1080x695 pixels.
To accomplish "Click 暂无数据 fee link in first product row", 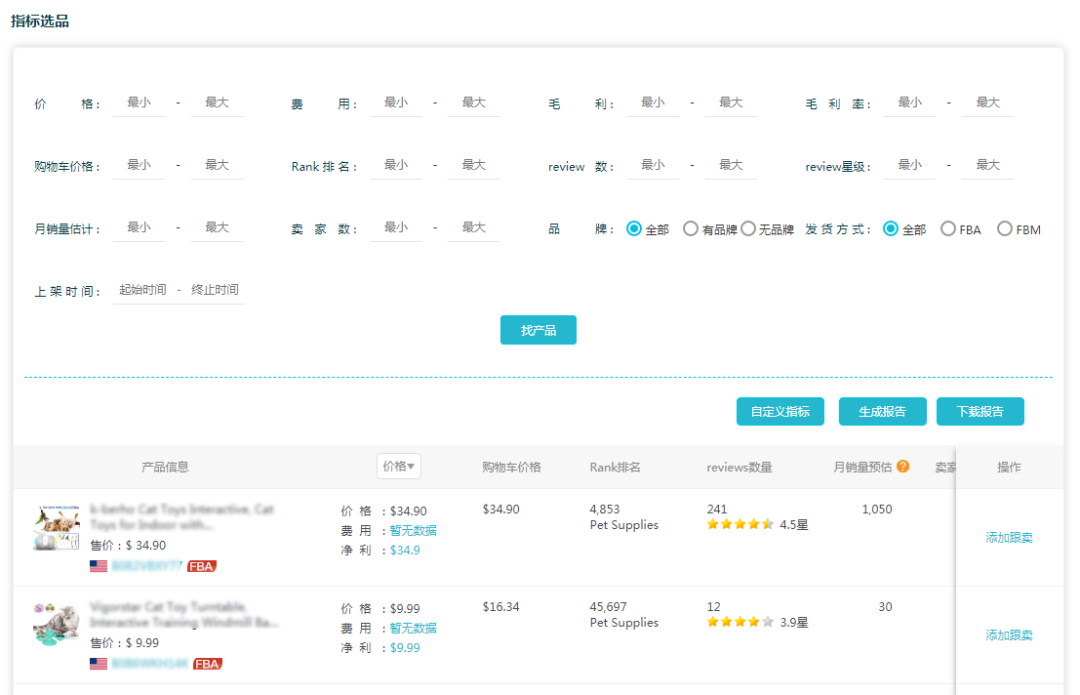I will click(413, 530).
